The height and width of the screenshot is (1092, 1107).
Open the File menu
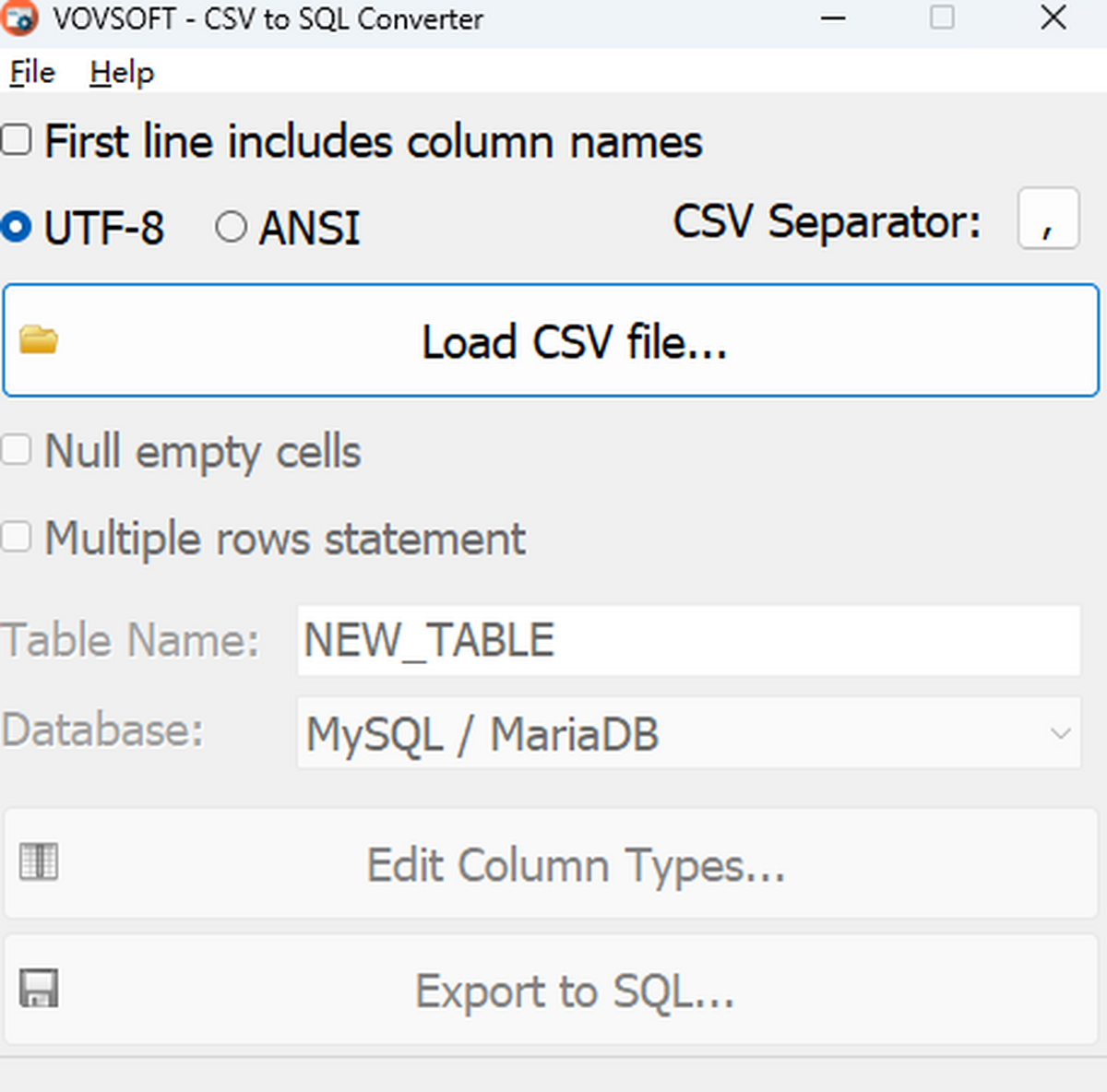(32, 72)
